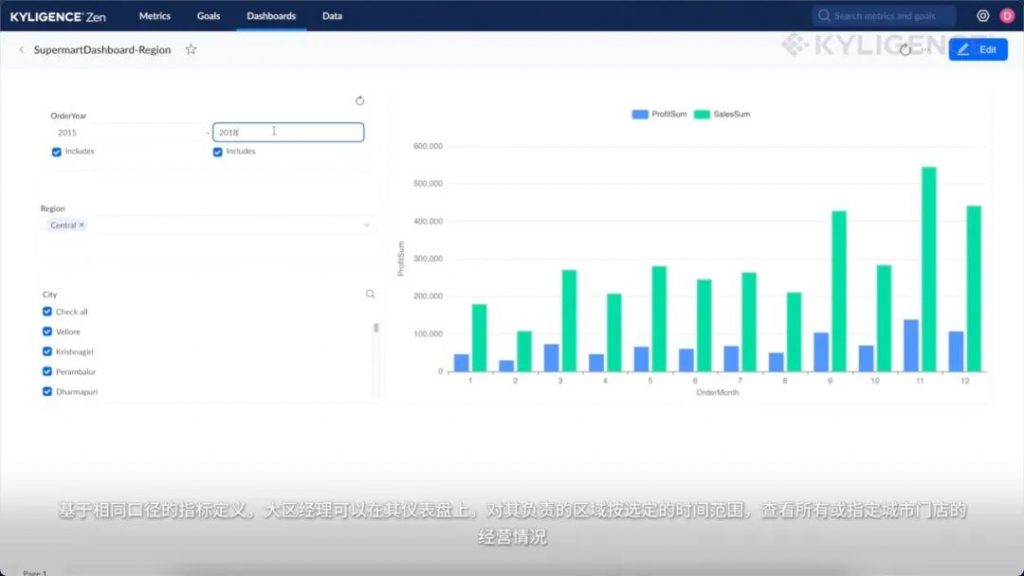Remove the Central region tag
The width and height of the screenshot is (1024, 576).
82,225
